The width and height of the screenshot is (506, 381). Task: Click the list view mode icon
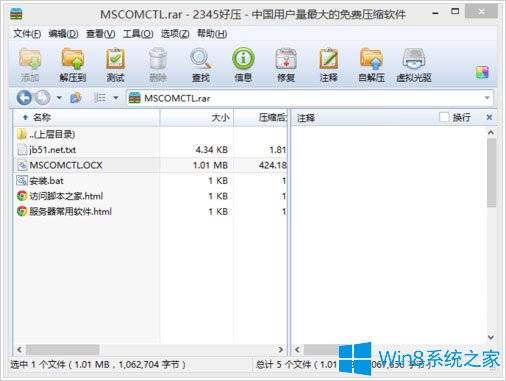pyautogui.click(x=100, y=98)
